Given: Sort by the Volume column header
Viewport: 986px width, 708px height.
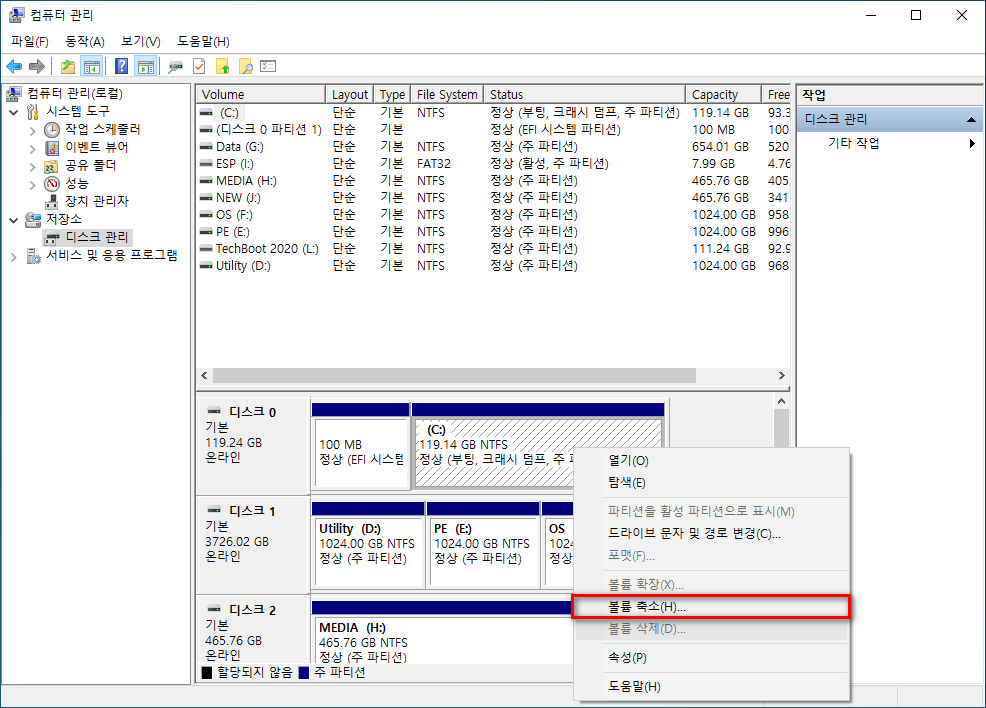Looking at the screenshot, I should coord(260,94).
